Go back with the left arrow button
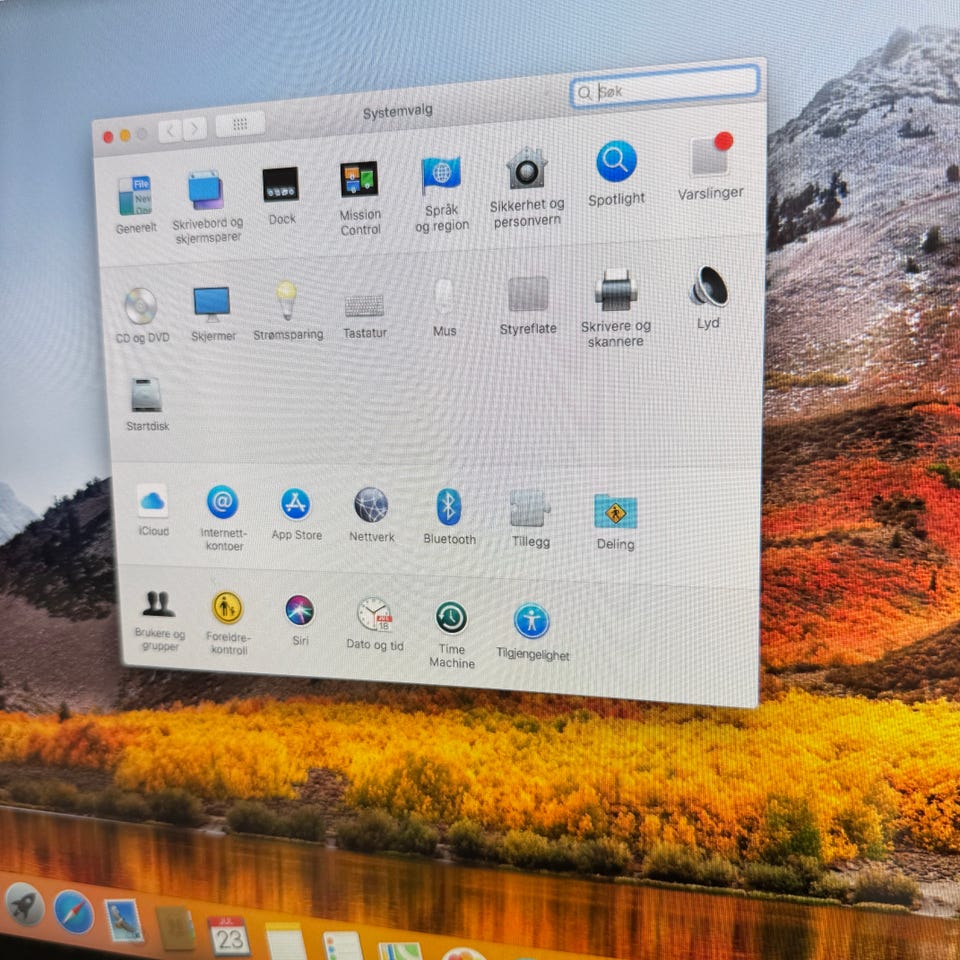Image resolution: width=960 pixels, height=960 pixels. click(x=170, y=130)
